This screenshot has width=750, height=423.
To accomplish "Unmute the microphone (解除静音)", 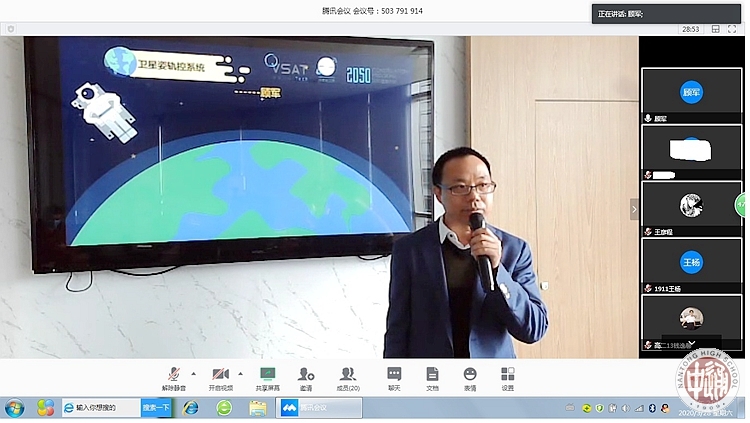I will [173, 376].
